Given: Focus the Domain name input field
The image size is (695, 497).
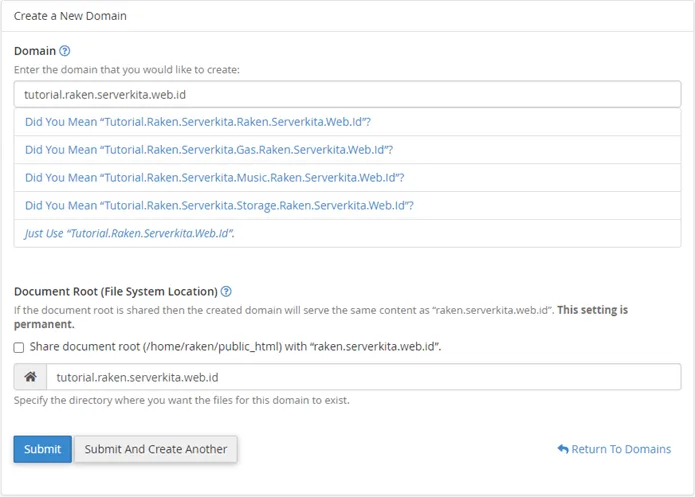Looking at the screenshot, I should click(x=347, y=95).
